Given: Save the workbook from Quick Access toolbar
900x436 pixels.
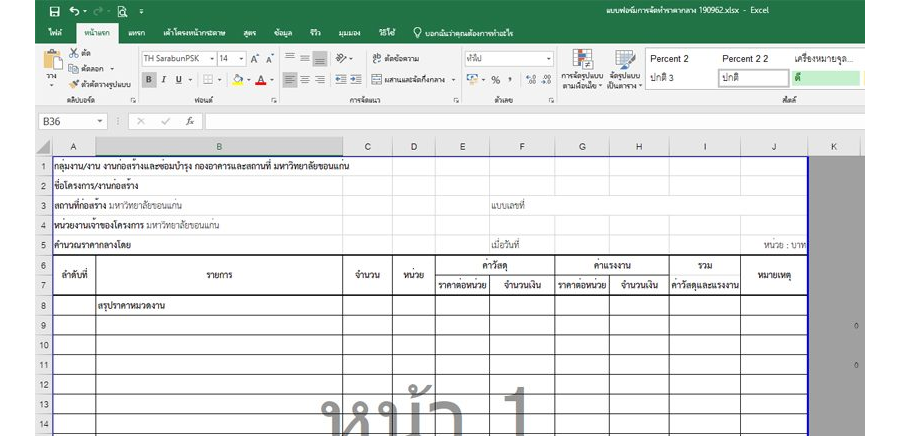Looking at the screenshot, I should coord(55,11).
